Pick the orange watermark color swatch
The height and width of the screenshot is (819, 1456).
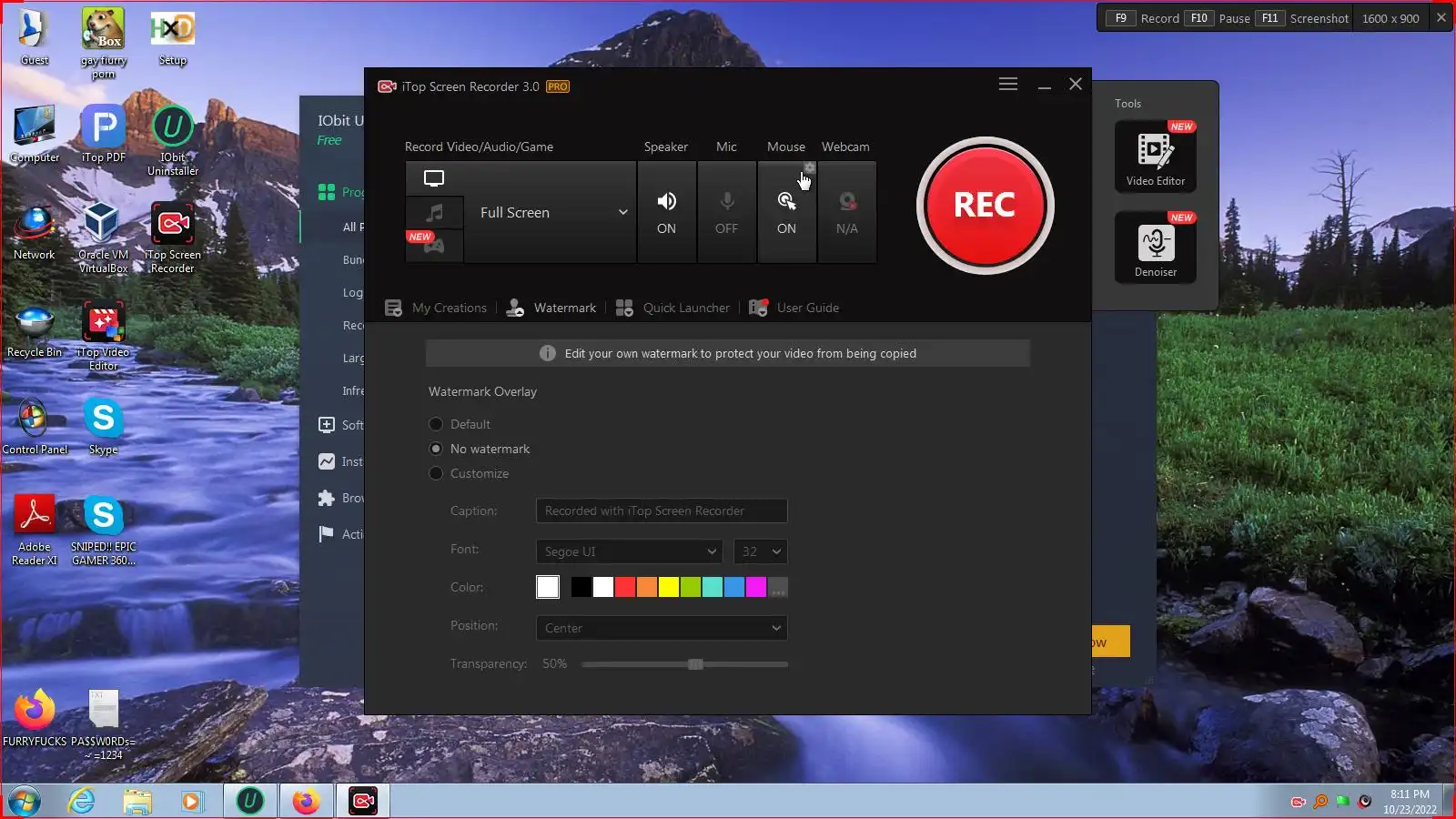pos(646,587)
